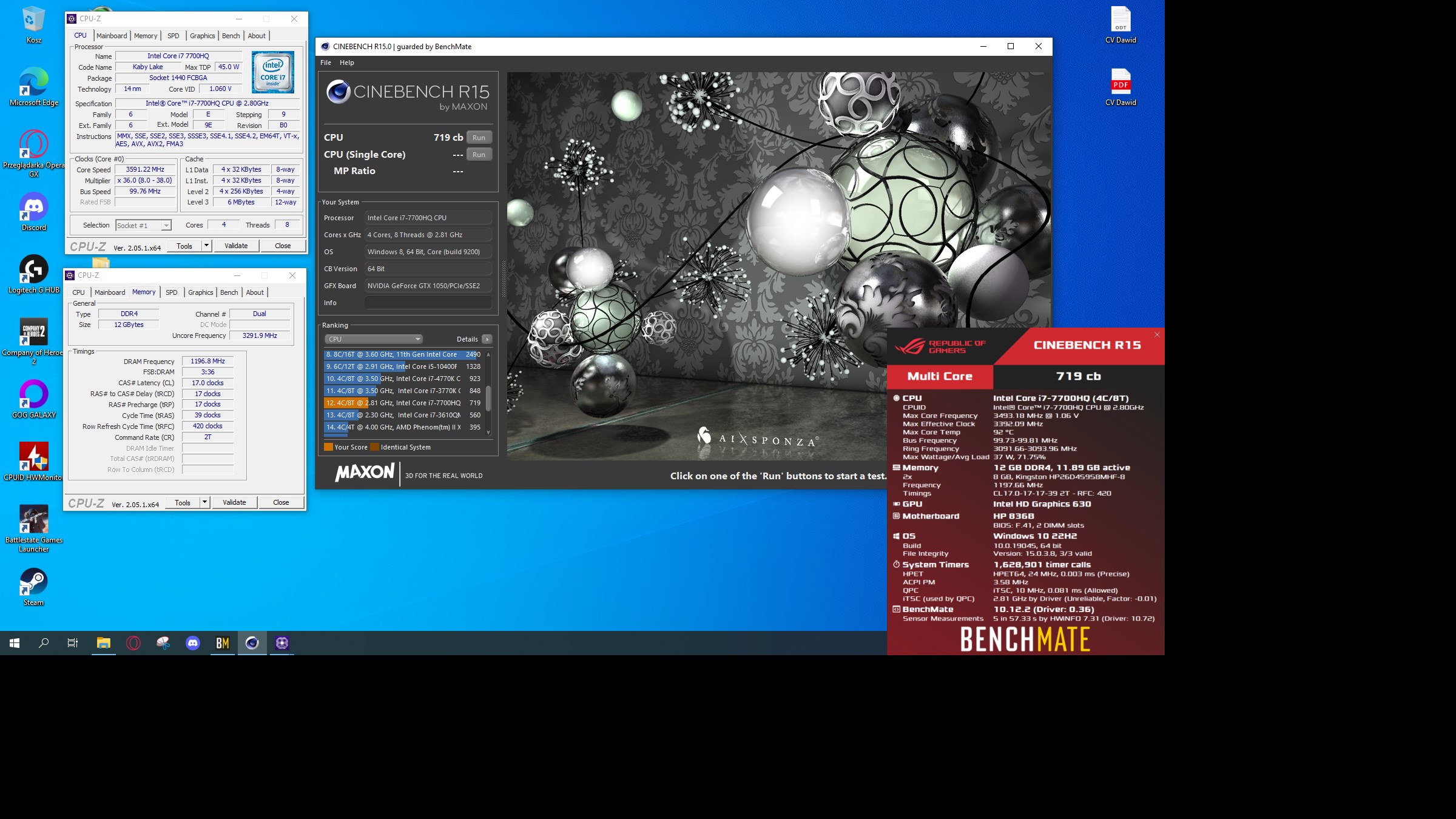Click the Info input field in Cinebench
Viewport: 1456px width, 819px height.
(x=428, y=303)
